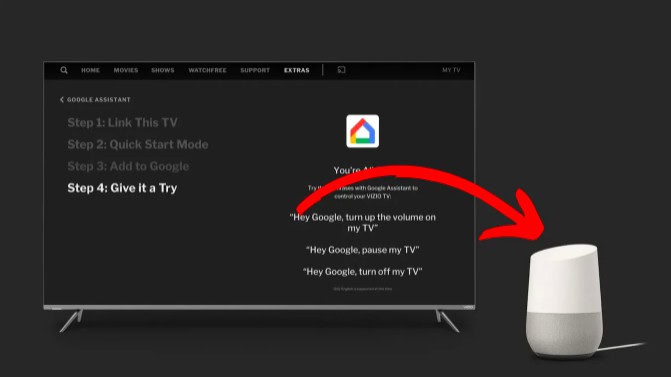Switch to the MOVIES section
Screen dimensions: 671x377
coord(126,70)
